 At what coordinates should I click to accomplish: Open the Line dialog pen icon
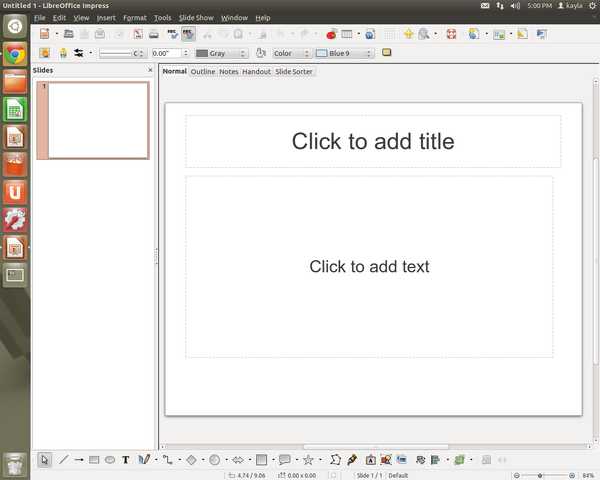point(64,53)
